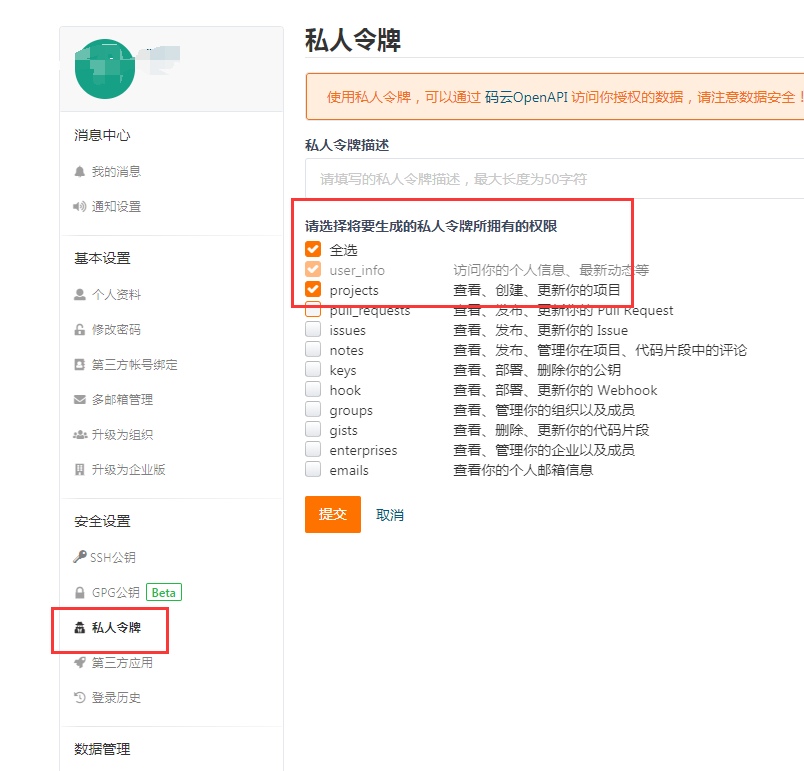Screen dimensions: 804x771
Task: Click the 安全设置 section heading
Action: (x=102, y=521)
